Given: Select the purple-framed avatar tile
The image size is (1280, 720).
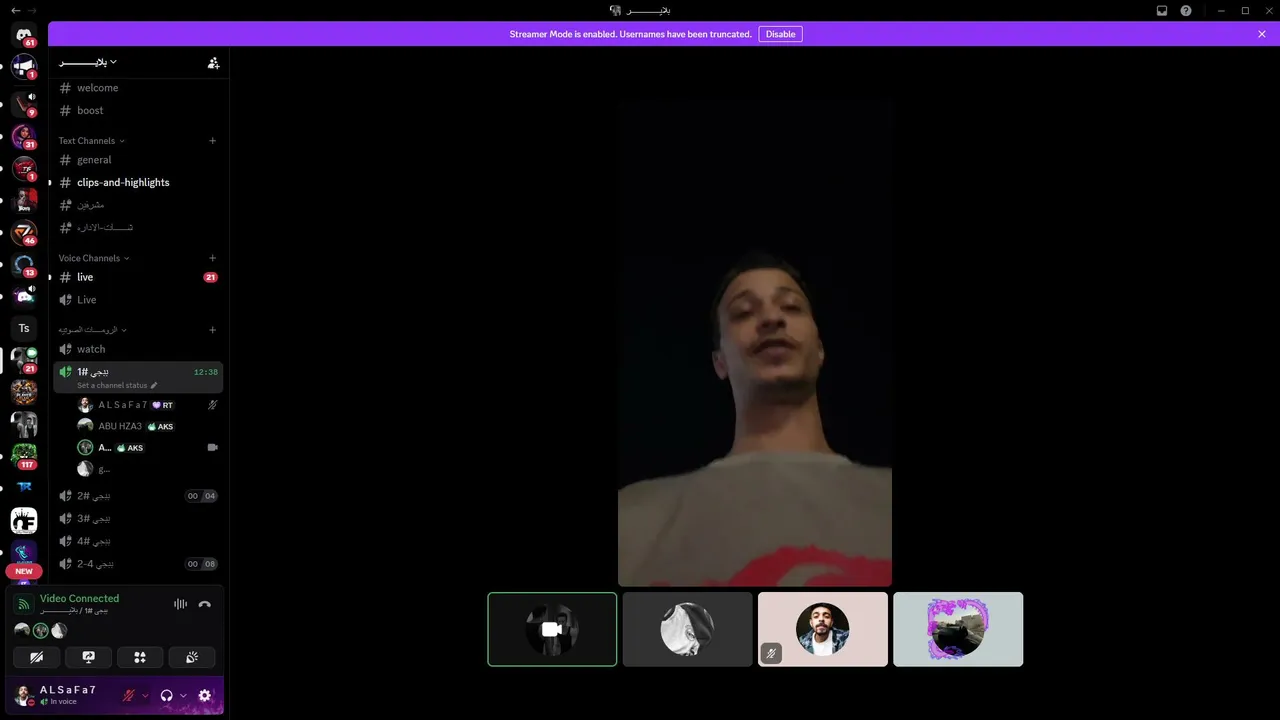Looking at the screenshot, I should click(x=958, y=629).
